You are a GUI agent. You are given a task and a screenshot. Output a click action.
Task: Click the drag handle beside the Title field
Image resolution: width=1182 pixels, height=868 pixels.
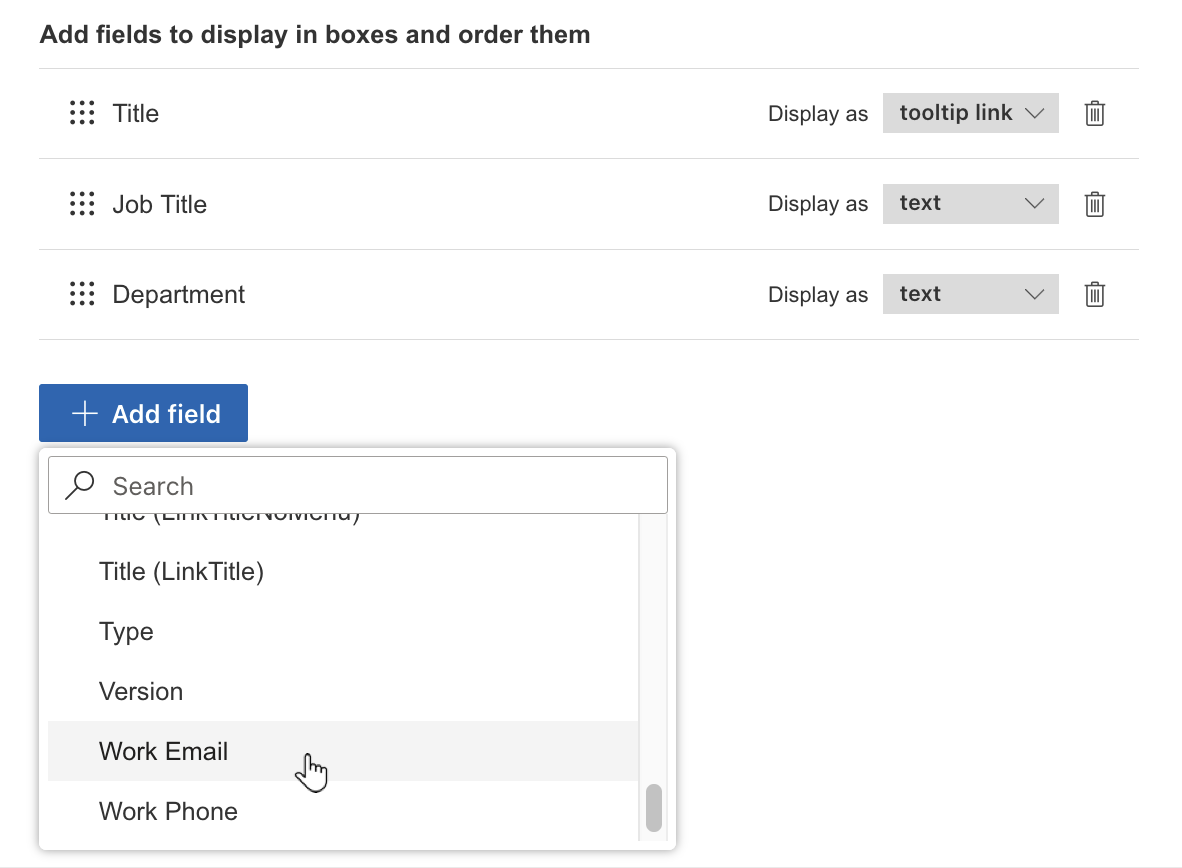[x=82, y=113]
